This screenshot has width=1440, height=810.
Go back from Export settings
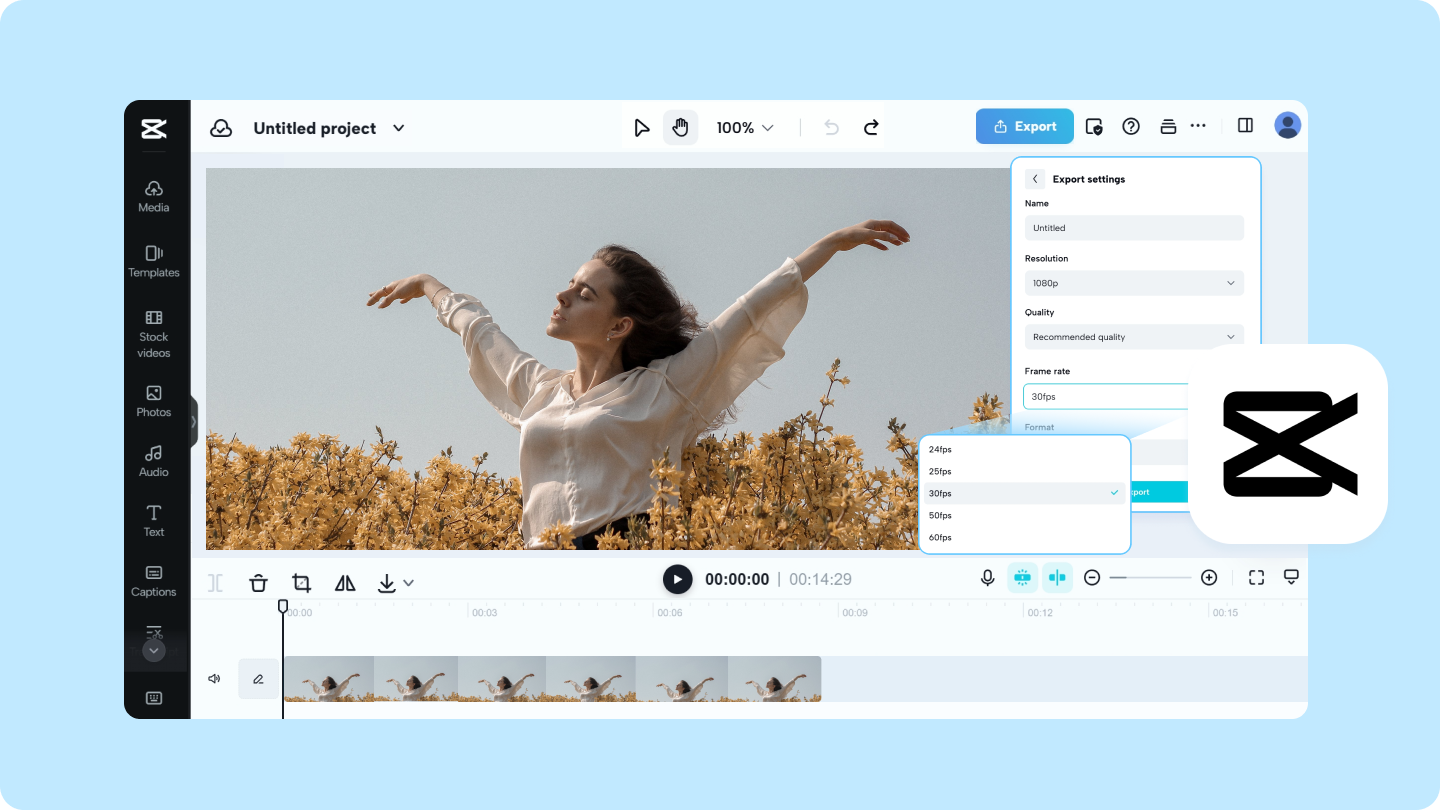(x=1035, y=179)
